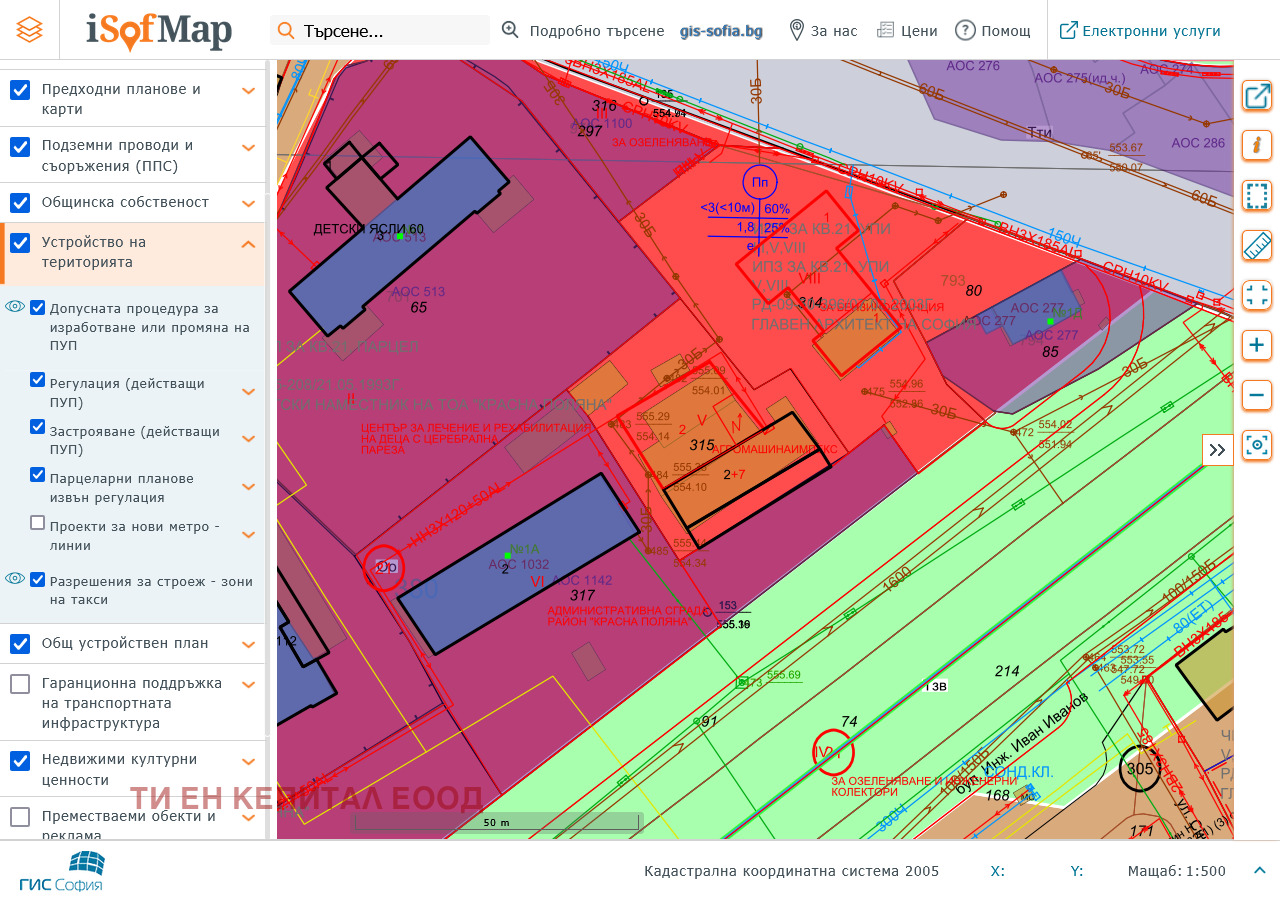
Task: Open the share/export map icon
Action: click(1257, 96)
